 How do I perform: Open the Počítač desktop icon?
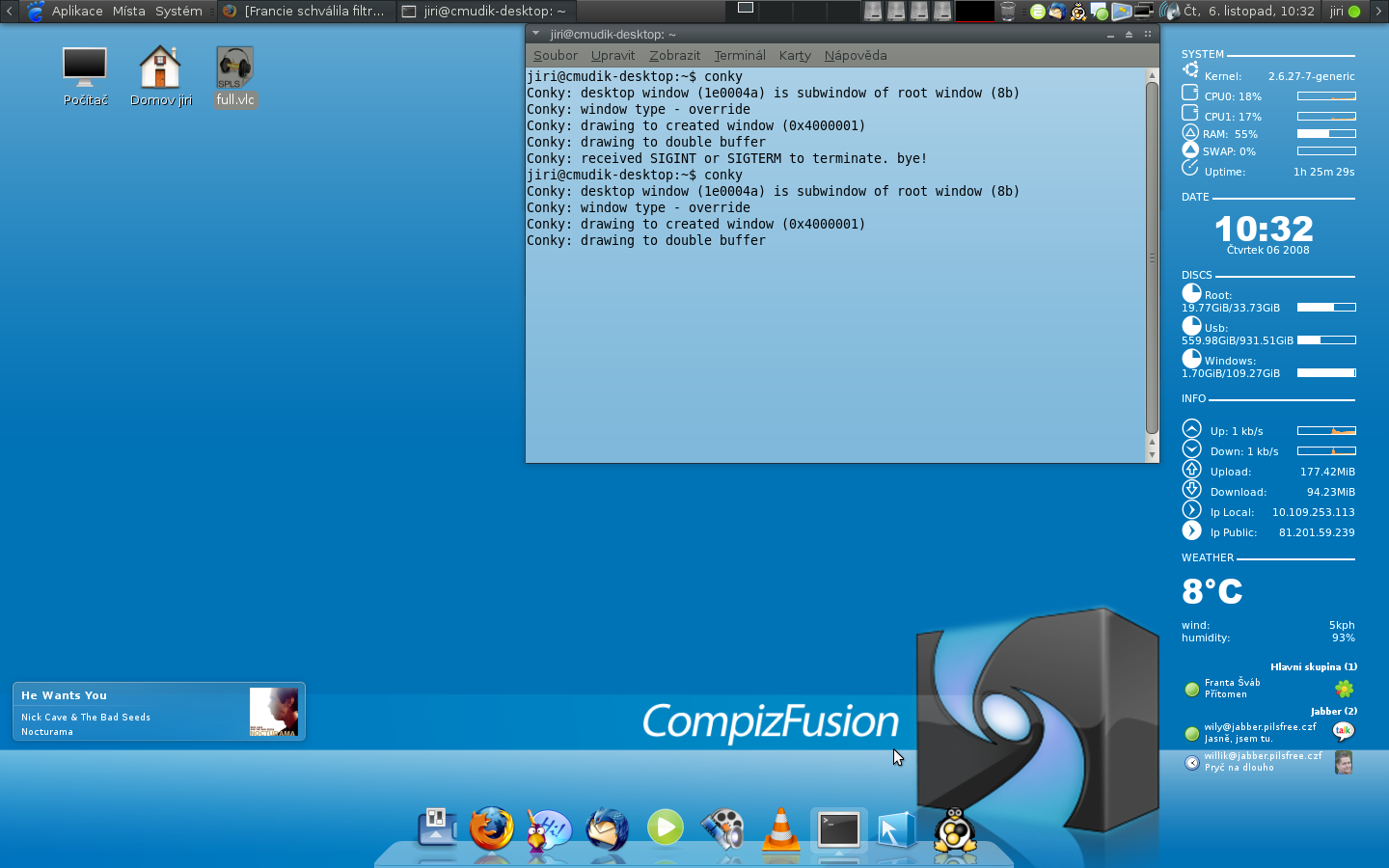[85, 75]
